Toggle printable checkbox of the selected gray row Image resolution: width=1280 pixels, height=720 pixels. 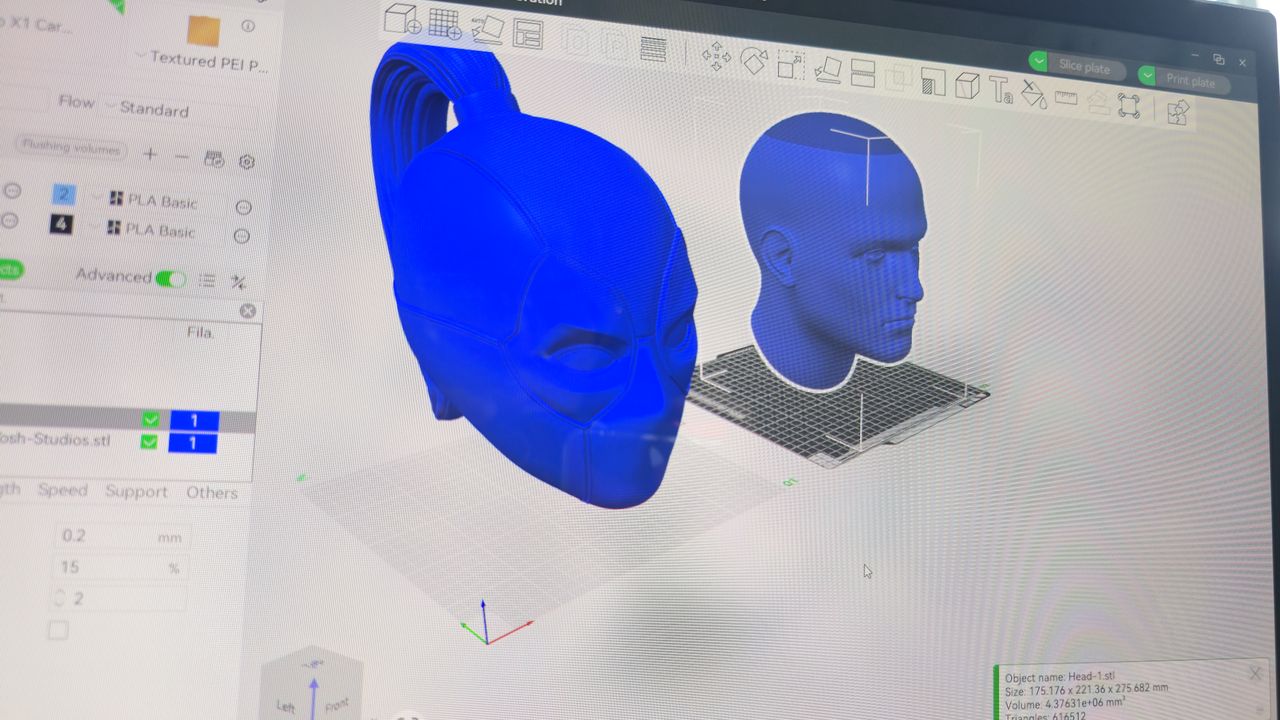(150, 420)
